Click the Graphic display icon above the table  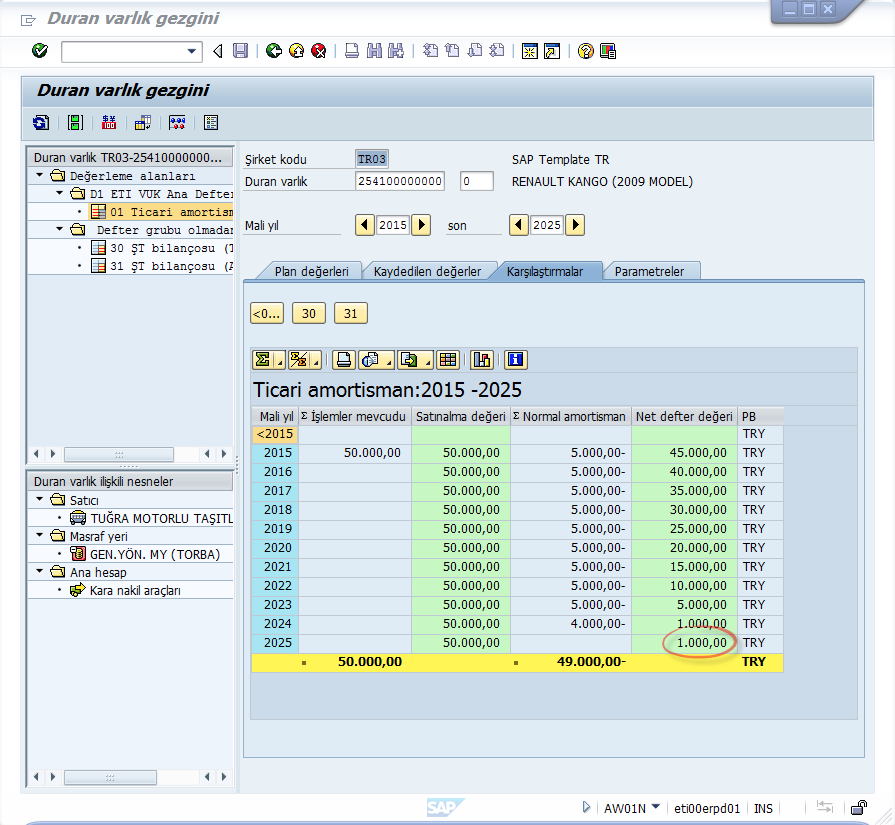tap(482, 358)
